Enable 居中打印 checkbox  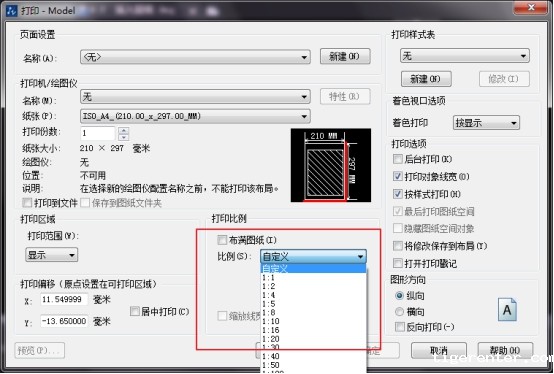point(135,311)
